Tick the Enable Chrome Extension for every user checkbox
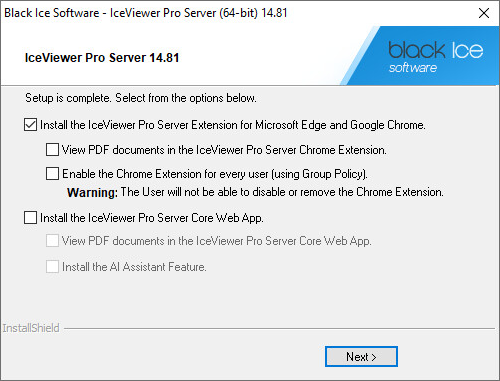This screenshot has width=500, height=381. point(52,174)
